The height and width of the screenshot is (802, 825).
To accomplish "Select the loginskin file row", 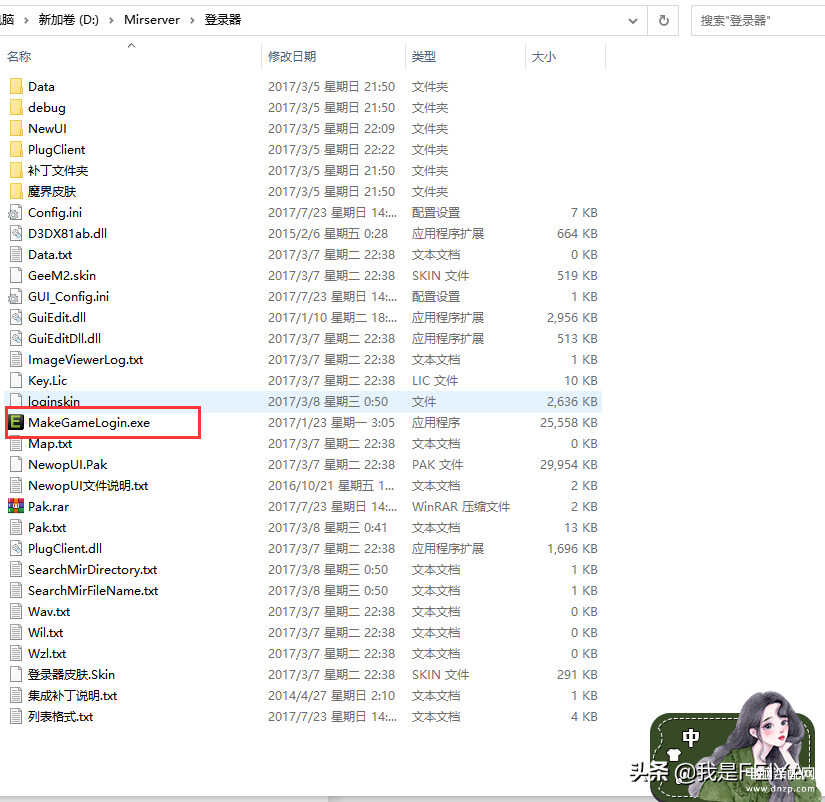I will click(x=303, y=402).
